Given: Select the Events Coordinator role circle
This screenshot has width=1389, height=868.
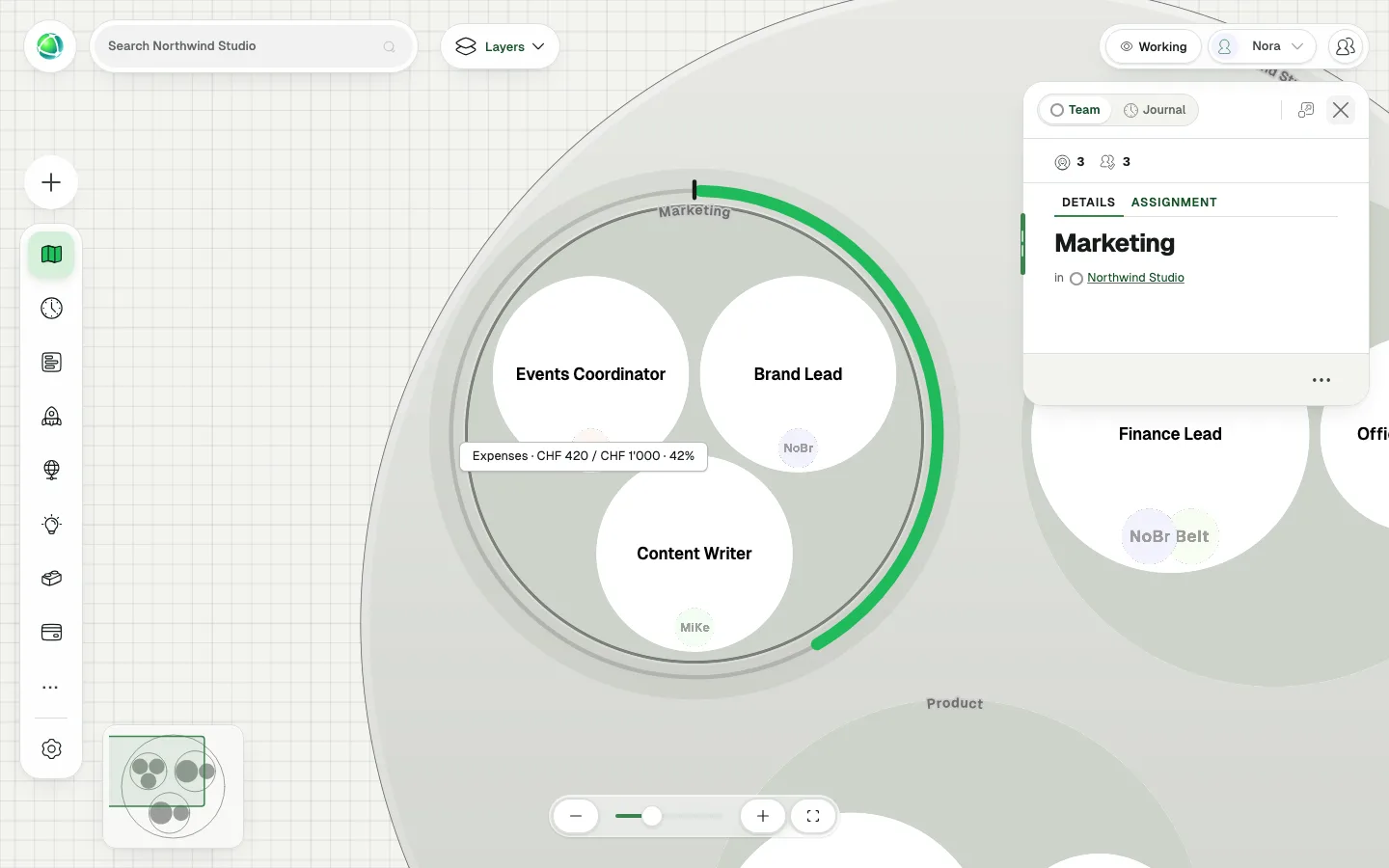Looking at the screenshot, I should click(590, 374).
